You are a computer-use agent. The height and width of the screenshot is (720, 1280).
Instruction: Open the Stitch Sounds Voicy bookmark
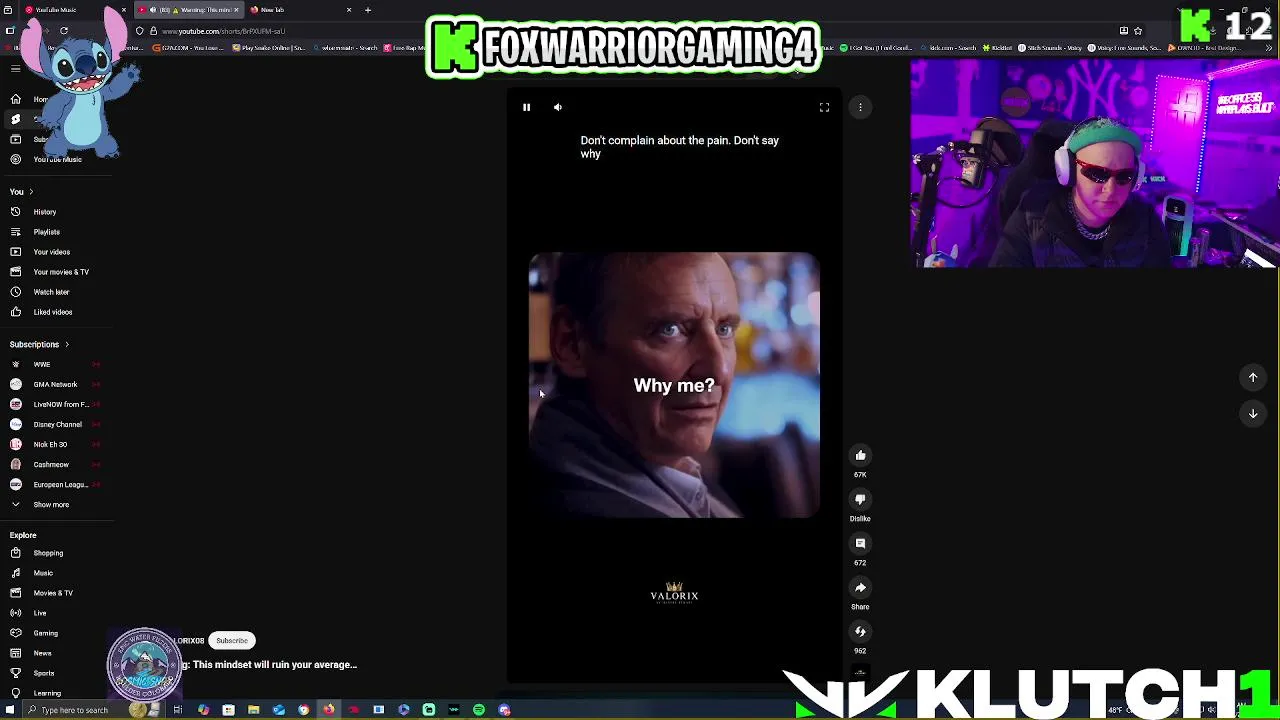1051,48
